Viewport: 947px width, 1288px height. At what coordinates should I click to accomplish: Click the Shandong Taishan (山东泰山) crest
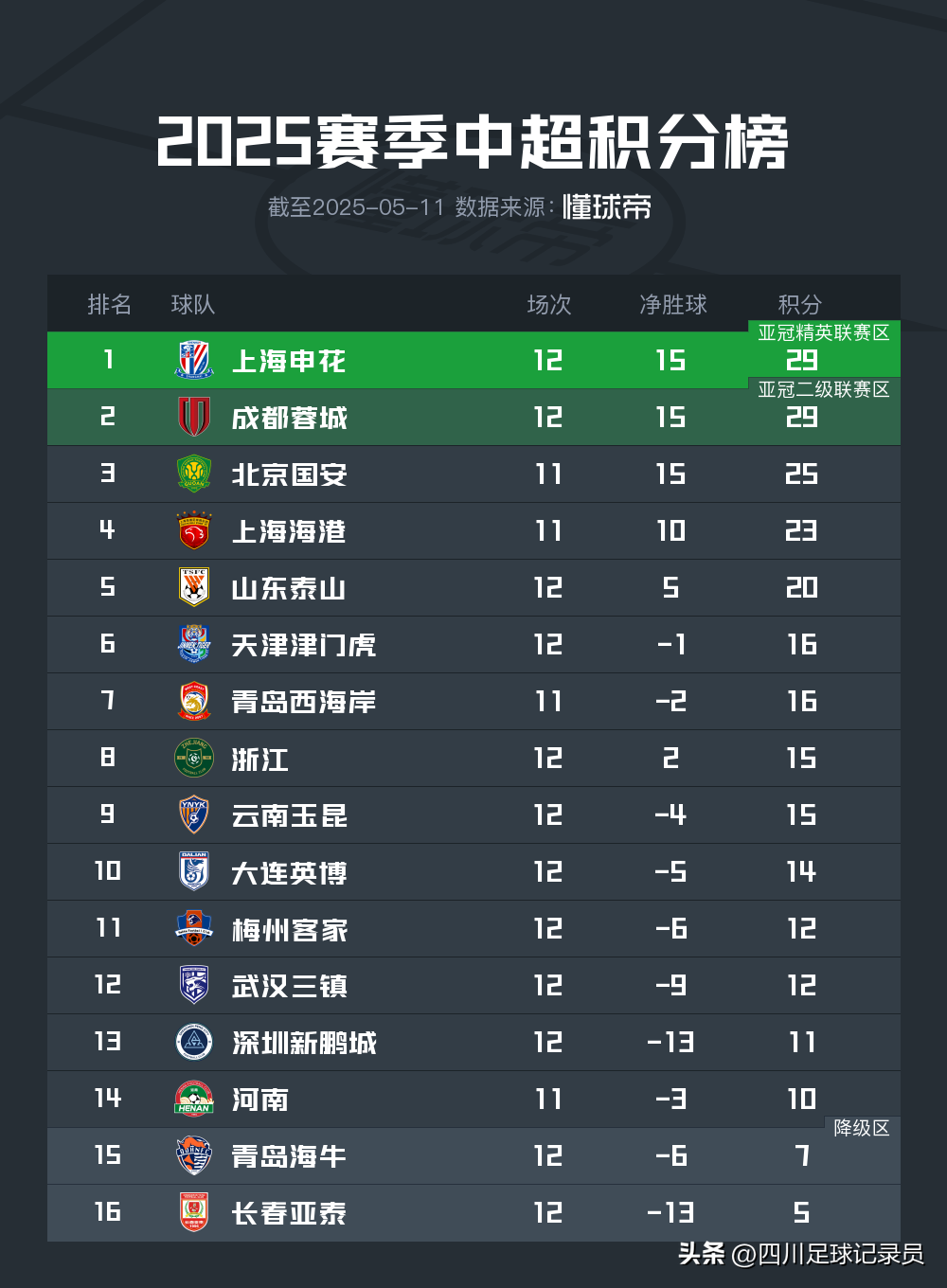tap(194, 587)
